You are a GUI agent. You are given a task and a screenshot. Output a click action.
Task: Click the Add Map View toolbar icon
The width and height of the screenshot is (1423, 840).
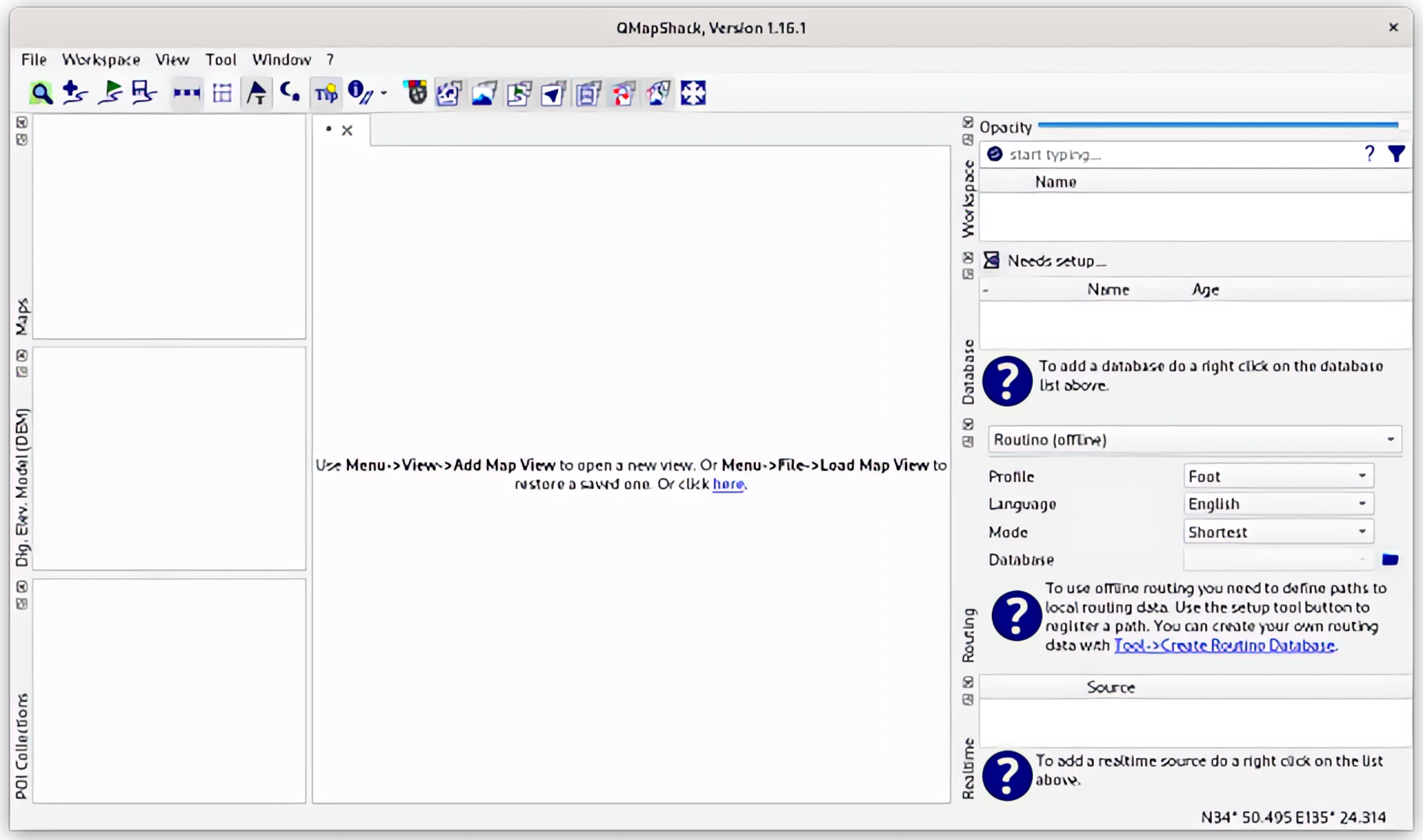pyautogui.click(x=74, y=93)
